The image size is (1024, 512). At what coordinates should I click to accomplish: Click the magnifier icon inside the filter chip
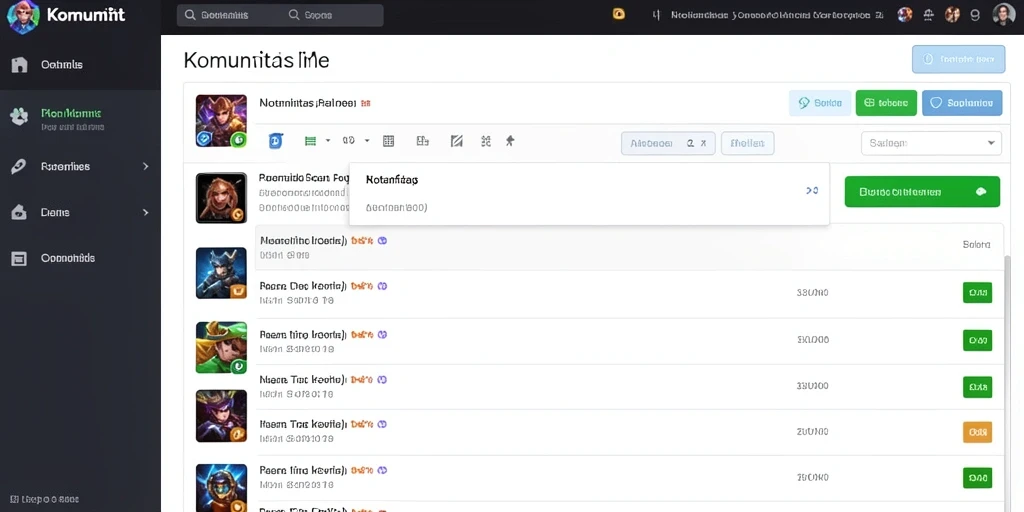tap(690, 143)
